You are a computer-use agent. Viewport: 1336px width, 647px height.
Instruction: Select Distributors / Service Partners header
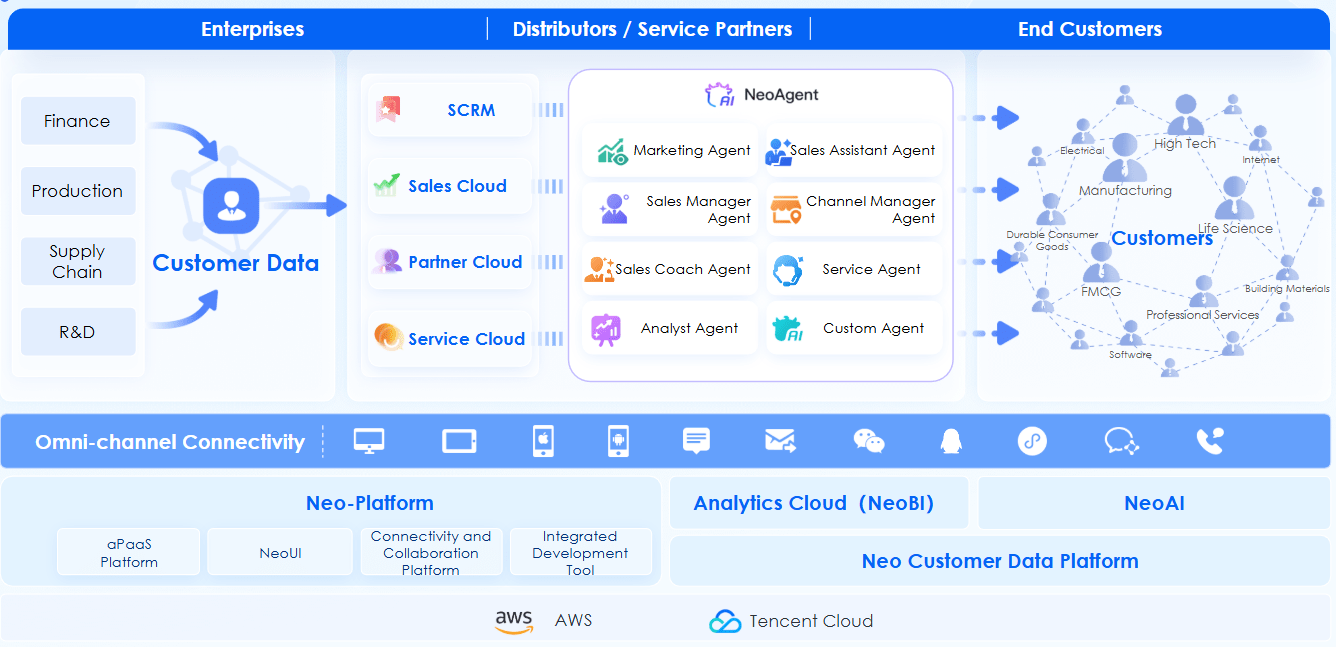(652, 29)
